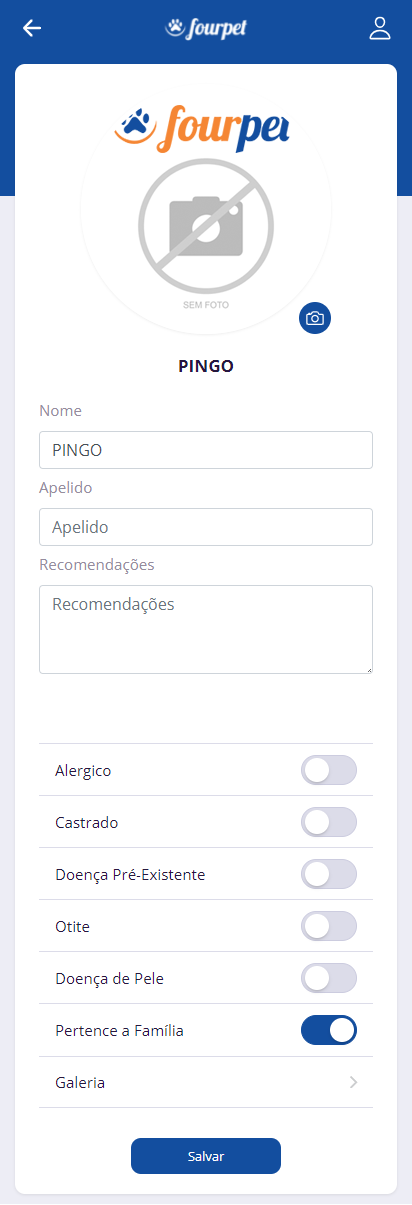Open the Galeria row
The height and width of the screenshot is (1205, 412).
tap(206, 1082)
